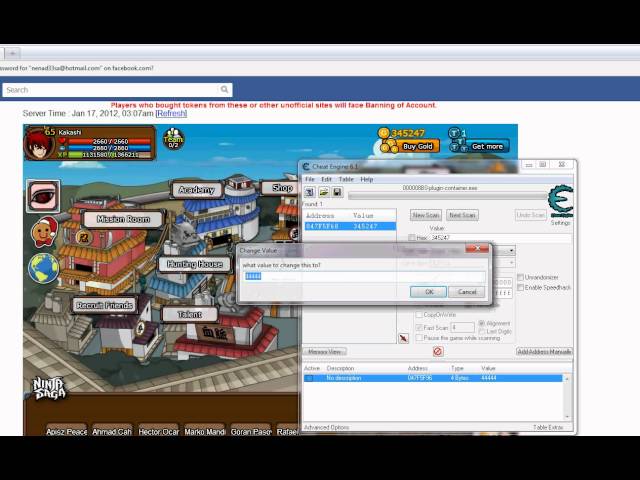This screenshot has width=640, height=480.
Task: Open the Table menu in Cheat Engine
Action: (346, 179)
